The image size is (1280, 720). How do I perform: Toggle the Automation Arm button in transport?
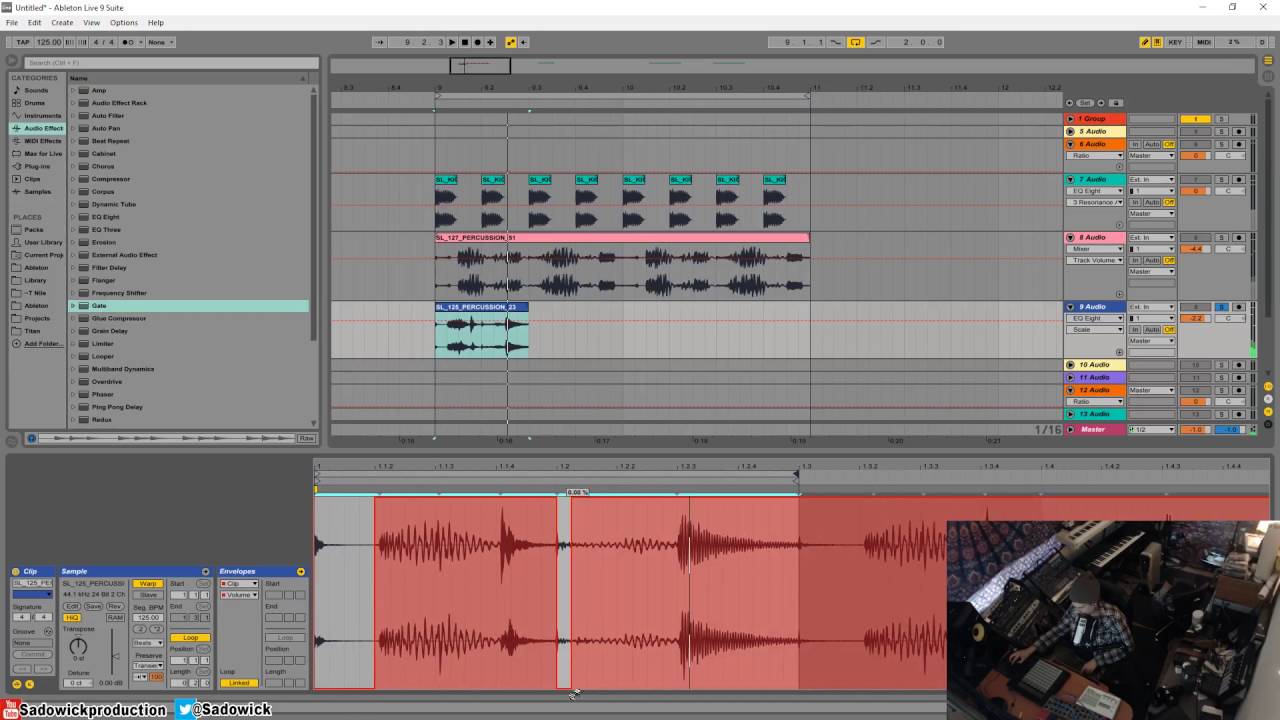pos(511,42)
